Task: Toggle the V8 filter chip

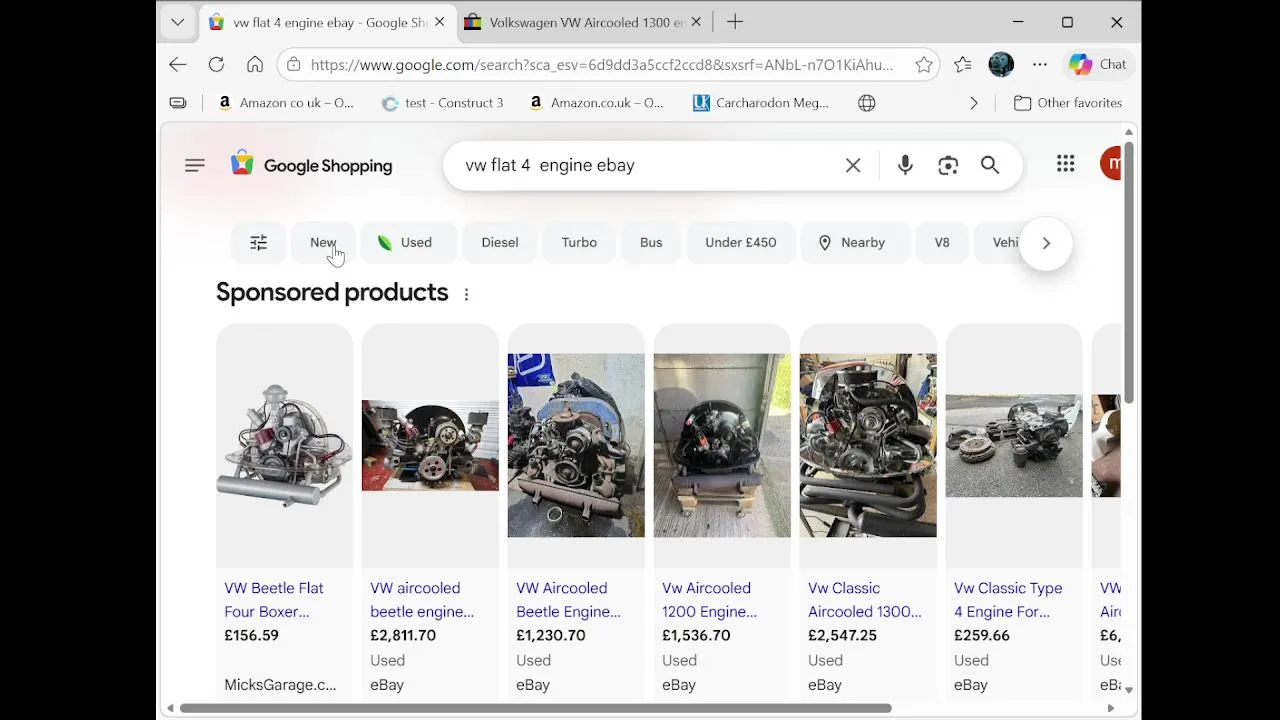Action: (942, 243)
